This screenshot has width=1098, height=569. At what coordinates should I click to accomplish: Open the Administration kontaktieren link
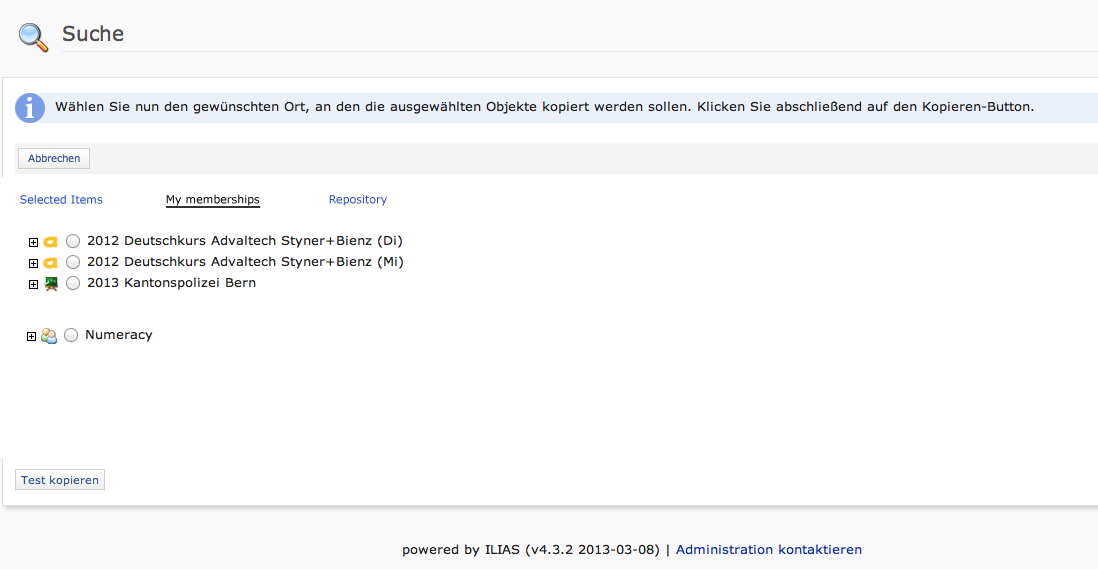(x=769, y=549)
